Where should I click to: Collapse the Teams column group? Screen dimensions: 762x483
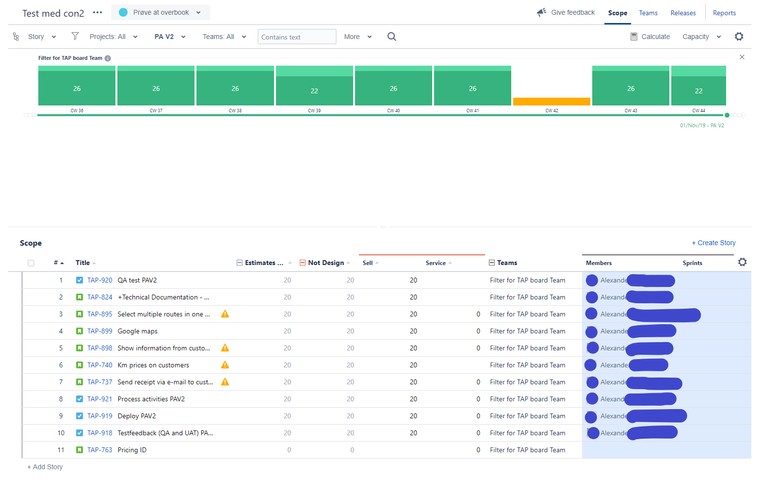[492, 263]
